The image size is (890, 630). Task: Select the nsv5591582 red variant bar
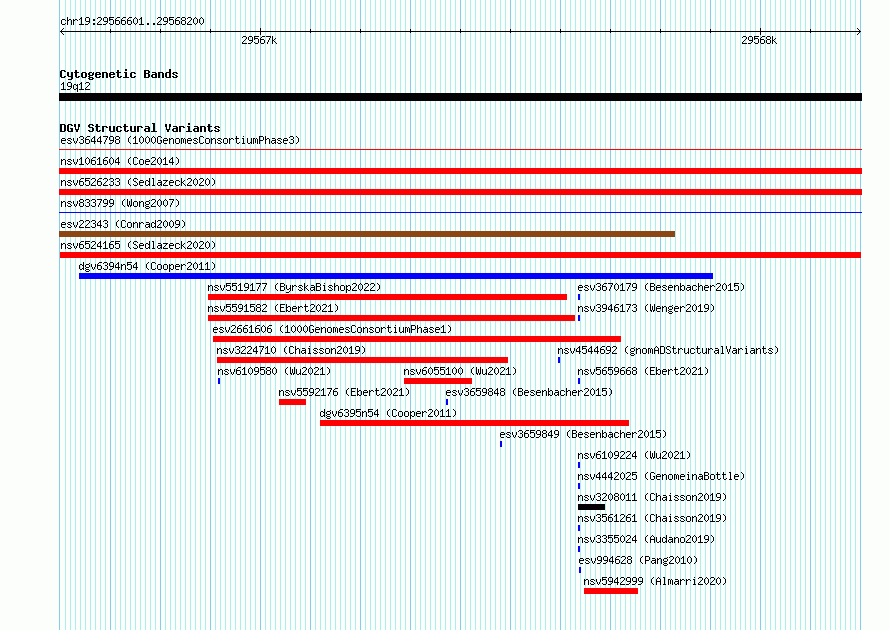(391, 318)
